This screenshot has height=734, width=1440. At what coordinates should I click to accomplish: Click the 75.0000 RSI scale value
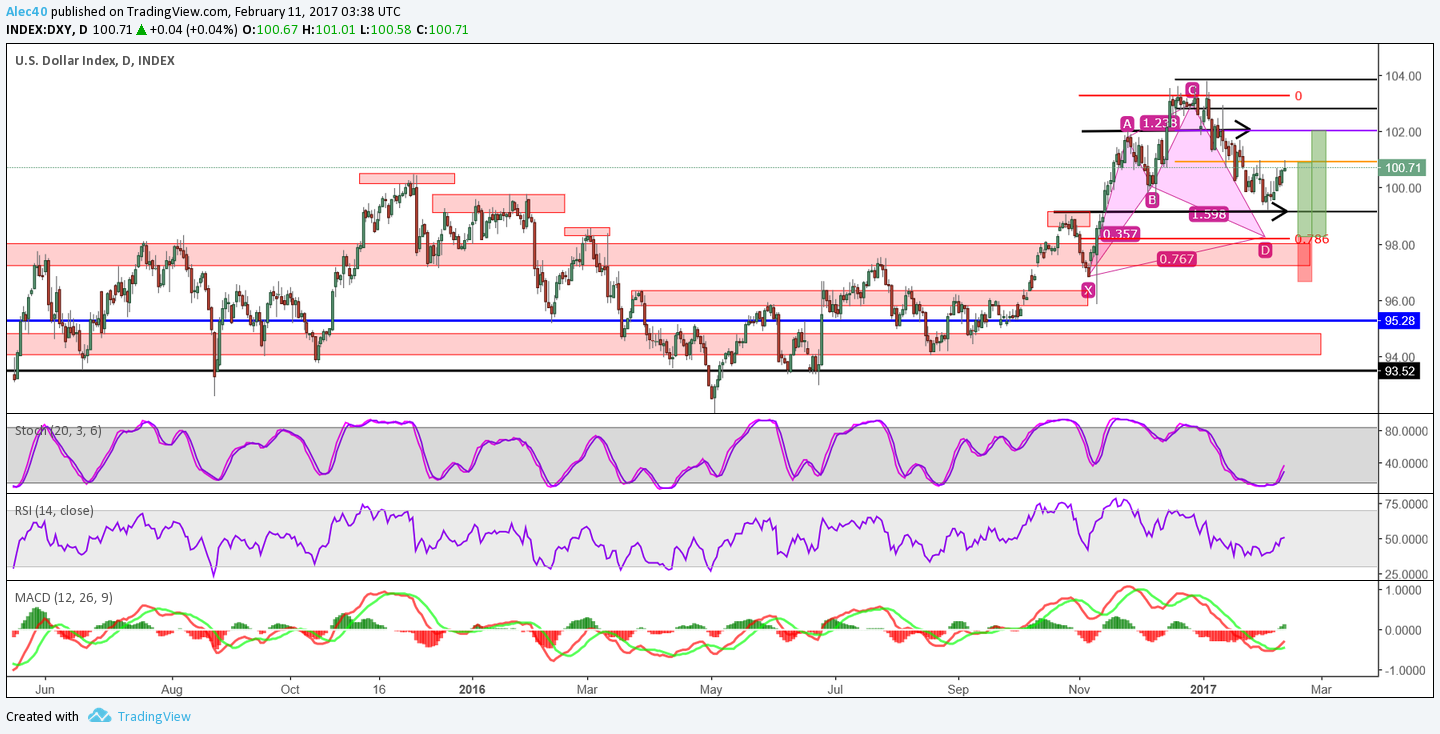tap(1407, 504)
